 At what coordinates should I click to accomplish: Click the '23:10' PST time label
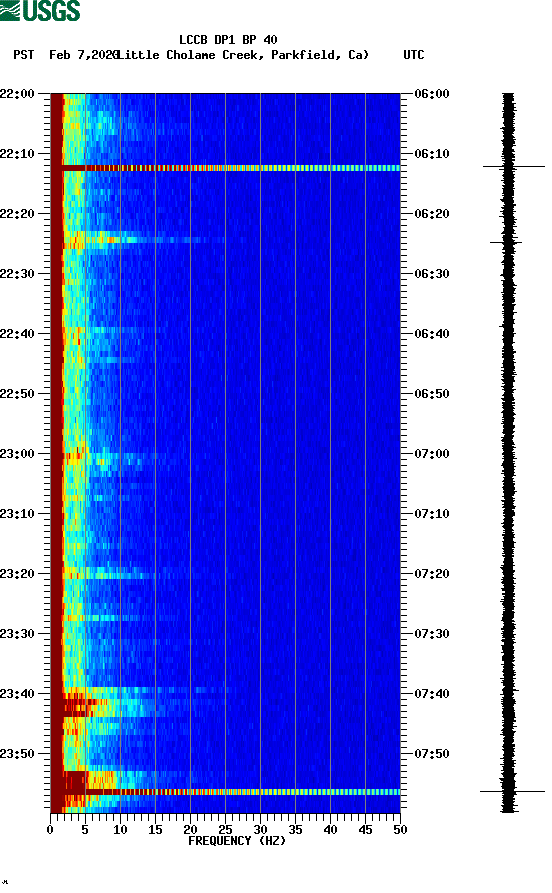(17, 514)
